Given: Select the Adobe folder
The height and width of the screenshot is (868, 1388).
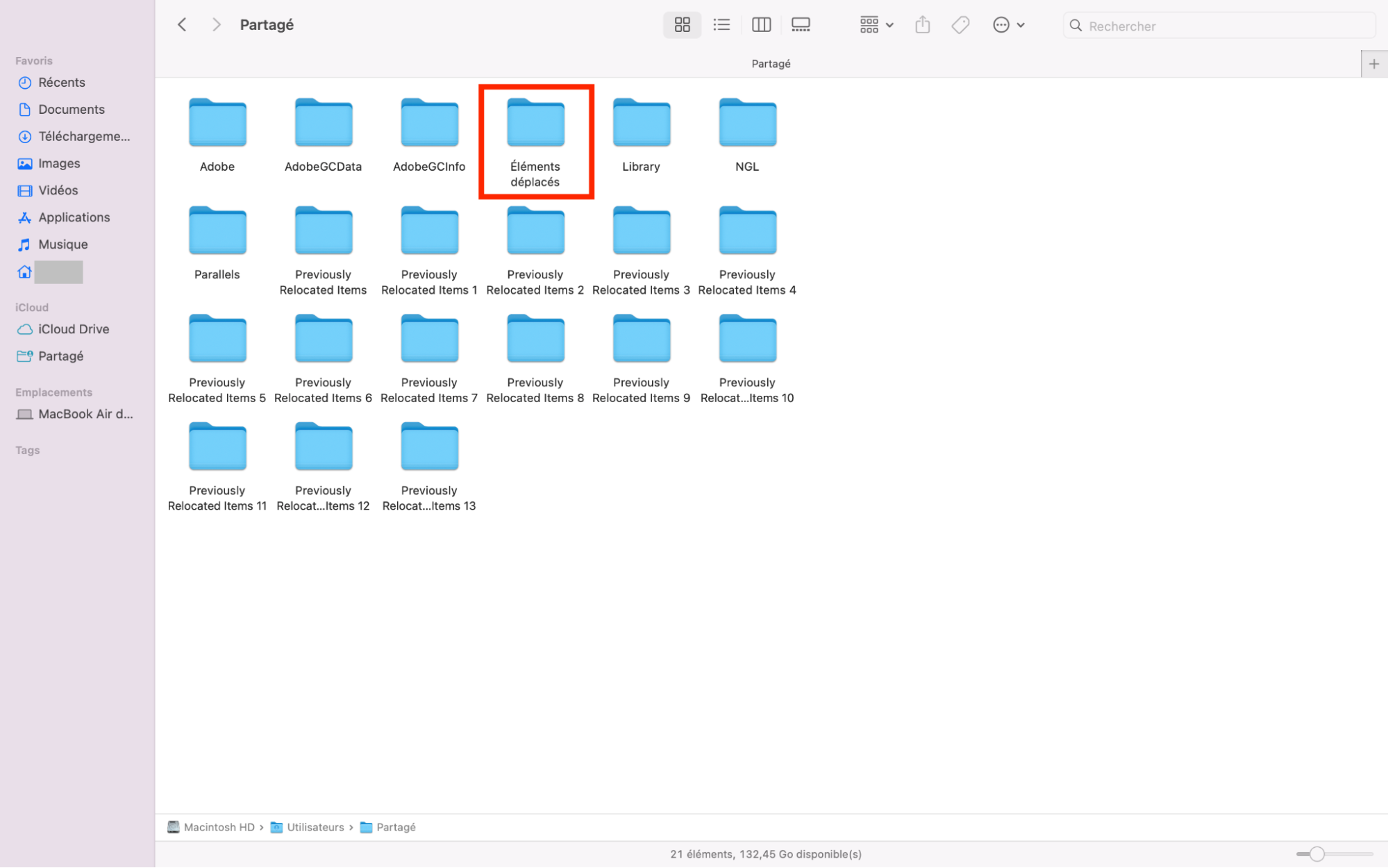Looking at the screenshot, I should coord(217,136).
